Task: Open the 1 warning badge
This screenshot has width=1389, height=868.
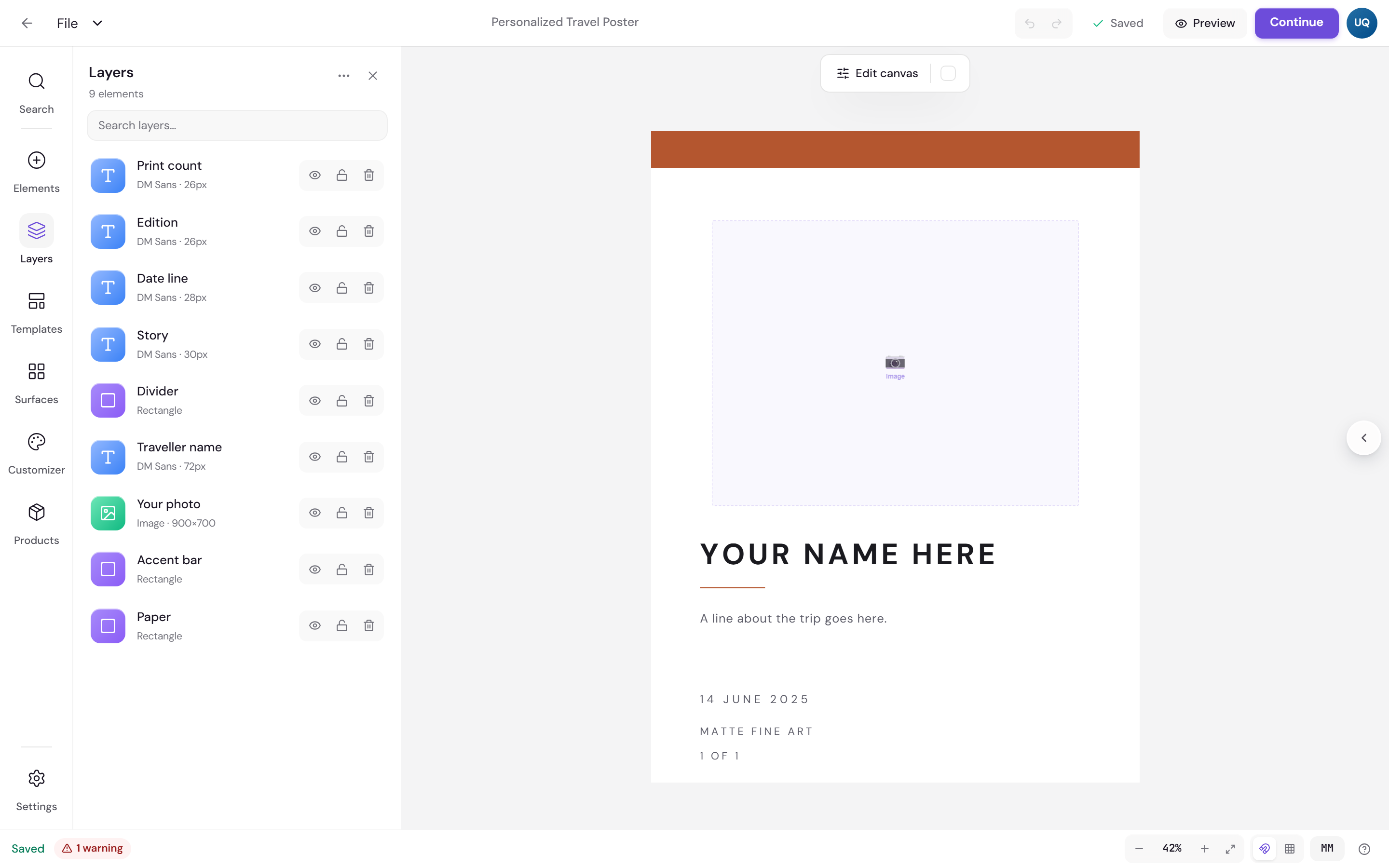Action: click(x=93, y=849)
